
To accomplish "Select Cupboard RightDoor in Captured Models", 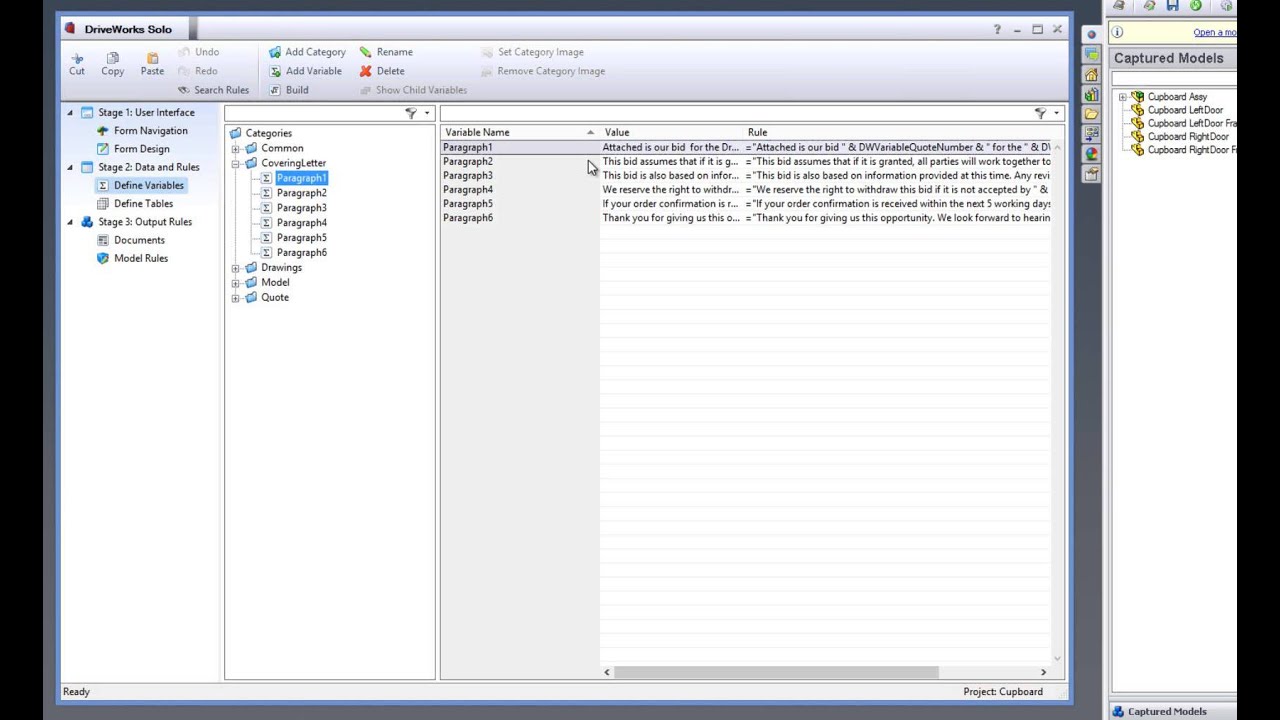I will pyautogui.click(x=1188, y=136).
